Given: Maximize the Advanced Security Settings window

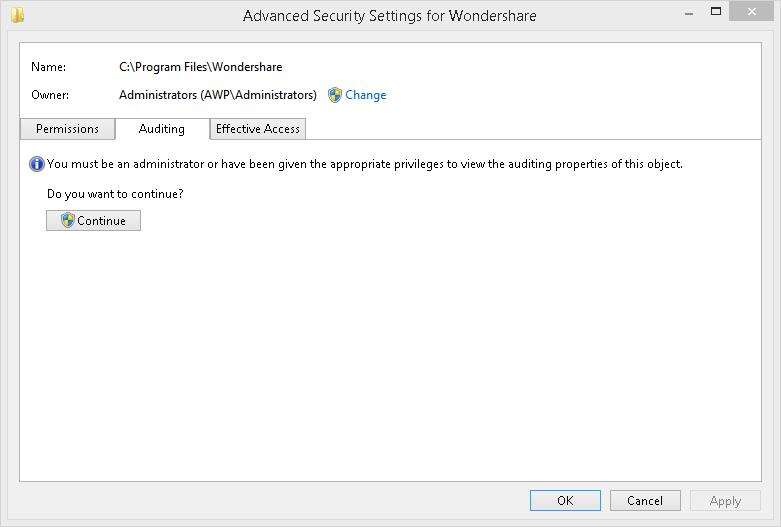Looking at the screenshot, I should pyautogui.click(x=716, y=11).
